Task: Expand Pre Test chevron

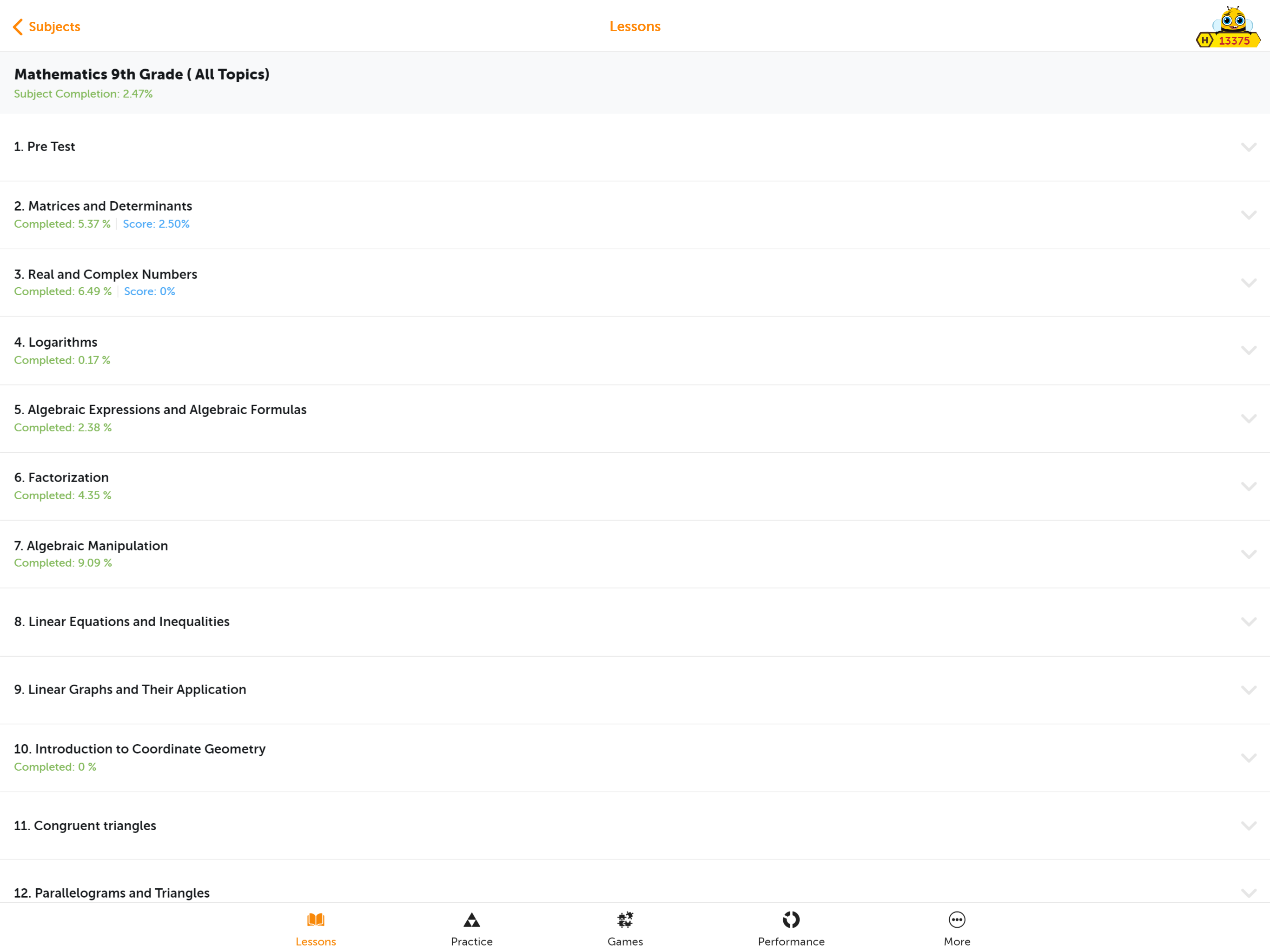Action: (1249, 147)
